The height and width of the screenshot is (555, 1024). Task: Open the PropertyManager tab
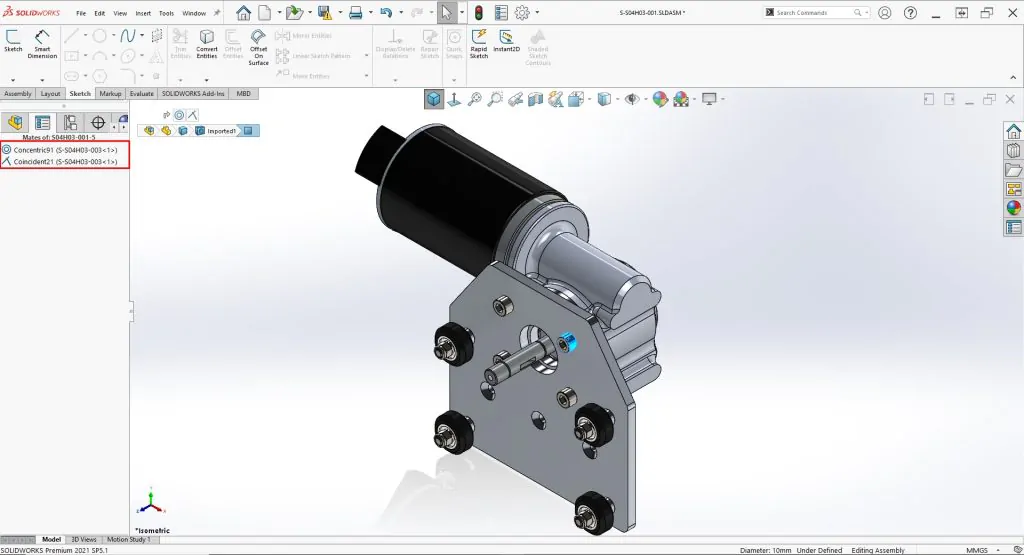click(42, 122)
